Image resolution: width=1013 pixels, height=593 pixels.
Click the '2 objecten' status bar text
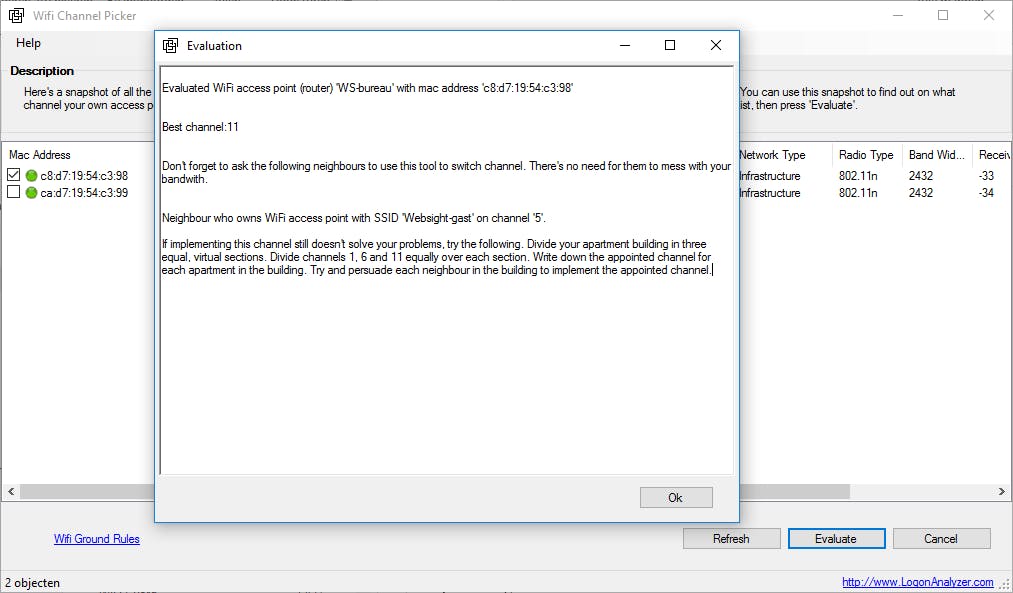(x=32, y=583)
